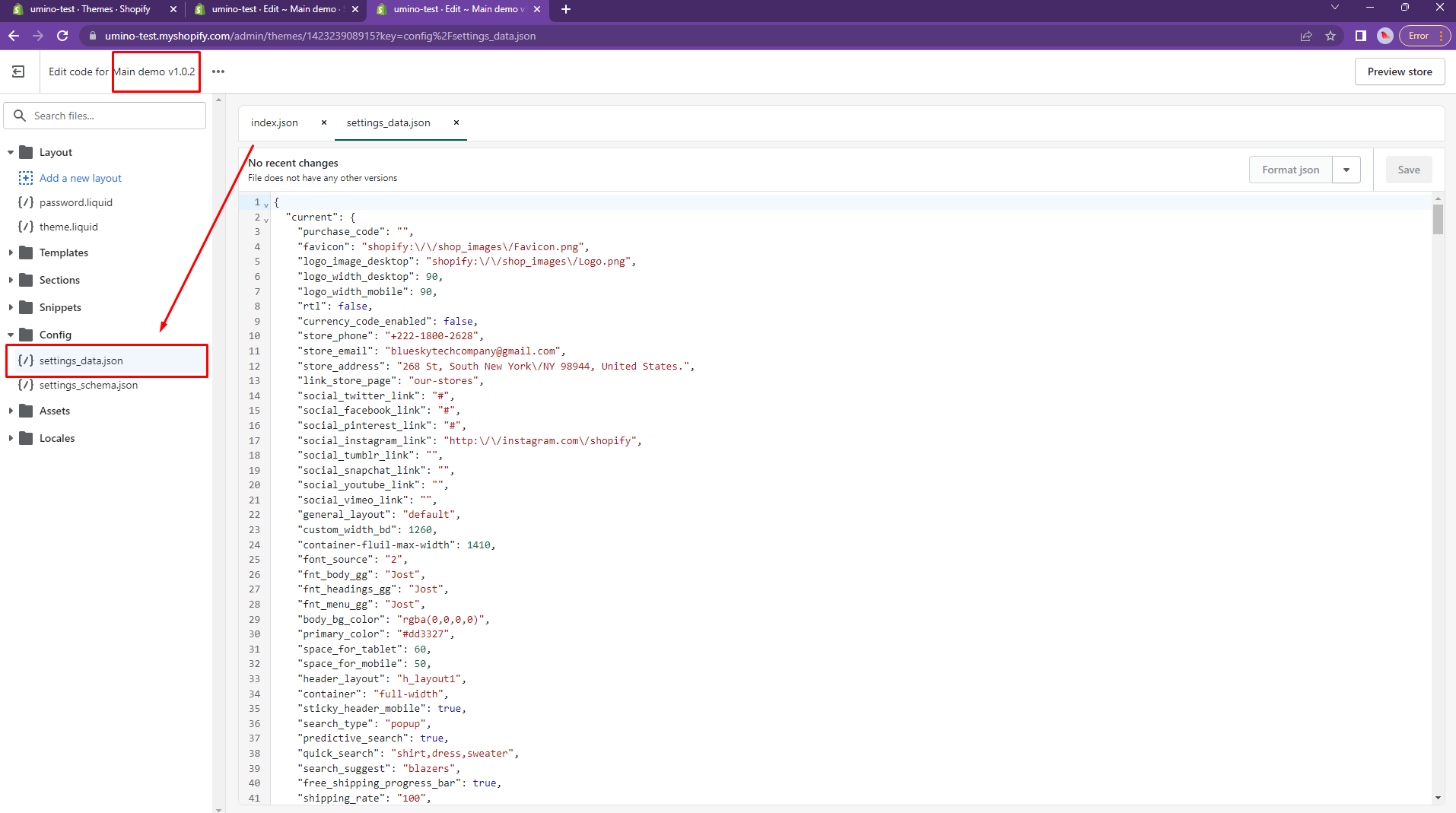
Task: Open a new browser tab with plus icon
Action: [565, 9]
